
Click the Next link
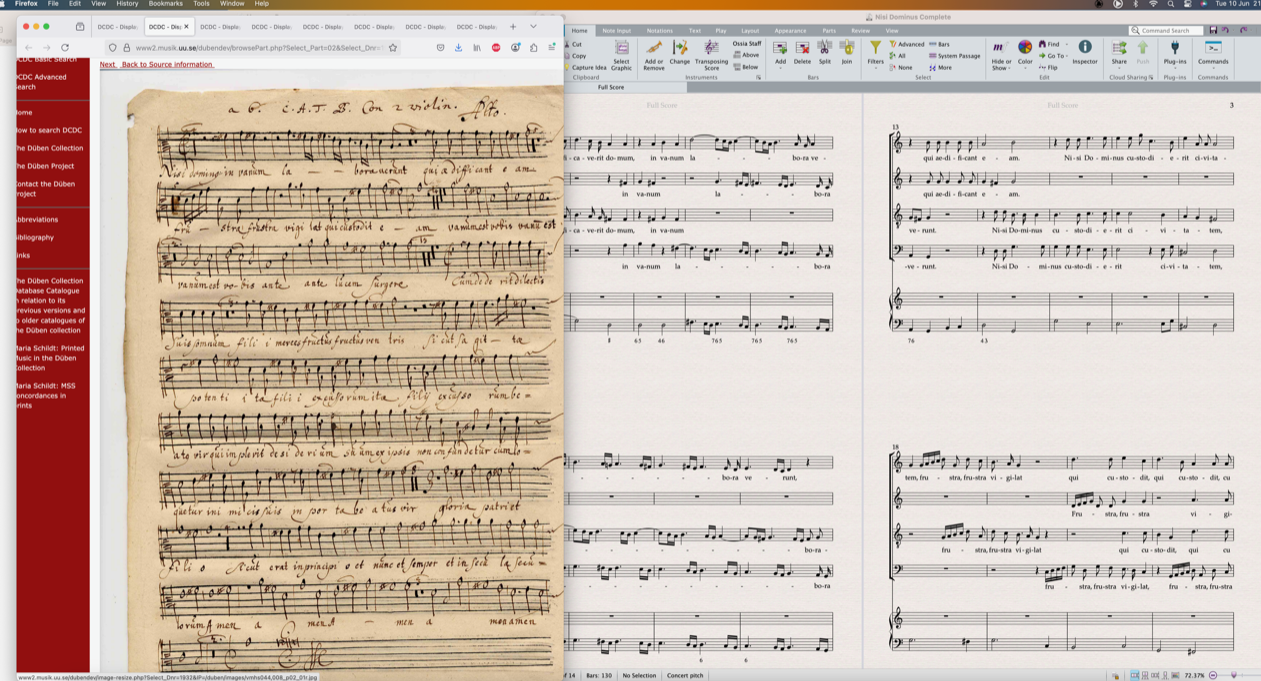tap(107, 64)
